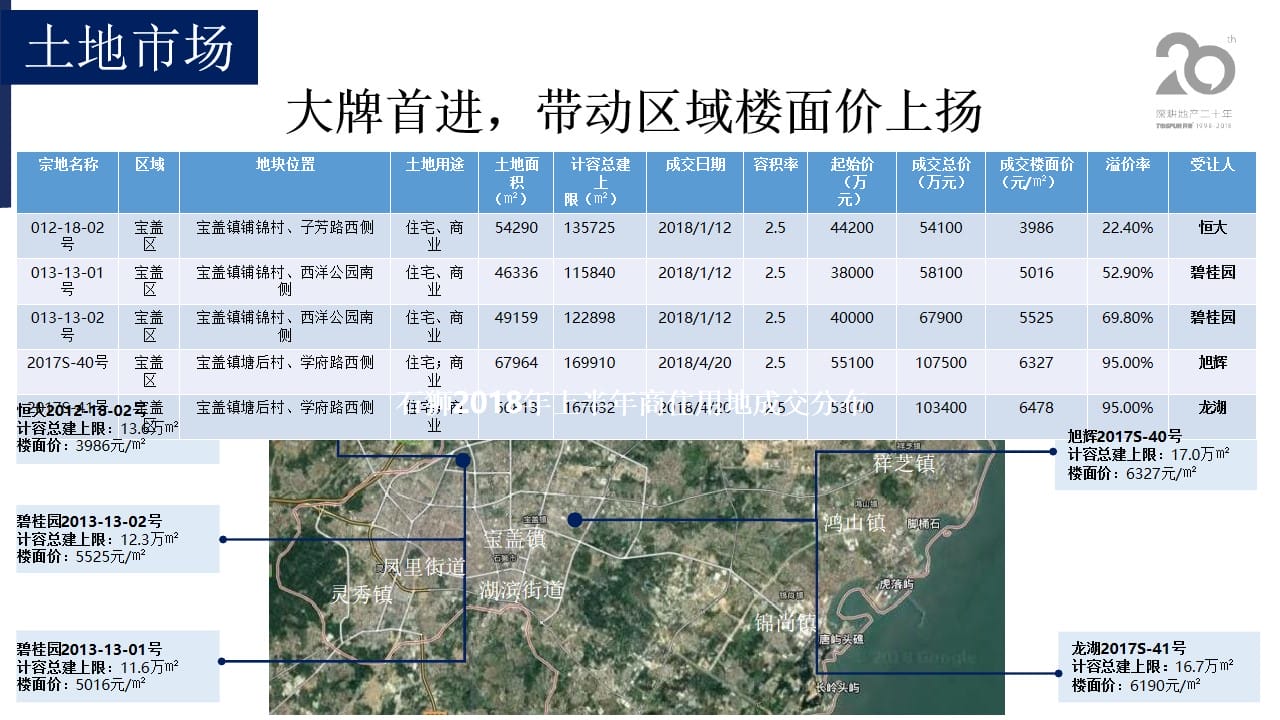The width and height of the screenshot is (1280, 720).
Task: Click the land area value 46336
Action: click(516, 272)
